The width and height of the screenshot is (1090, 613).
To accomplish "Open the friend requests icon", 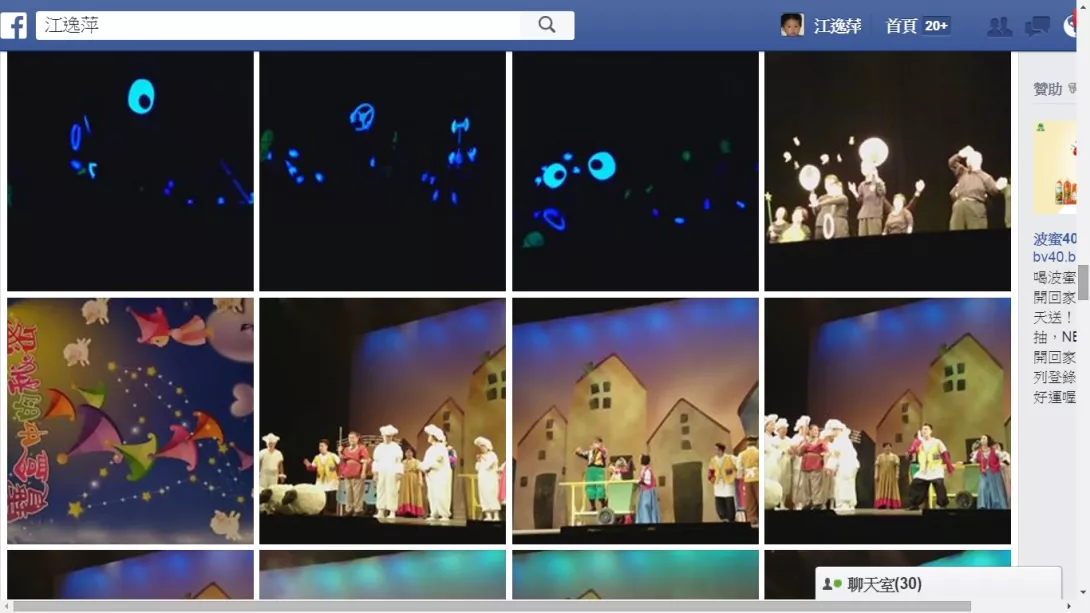I will click(1000, 26).
